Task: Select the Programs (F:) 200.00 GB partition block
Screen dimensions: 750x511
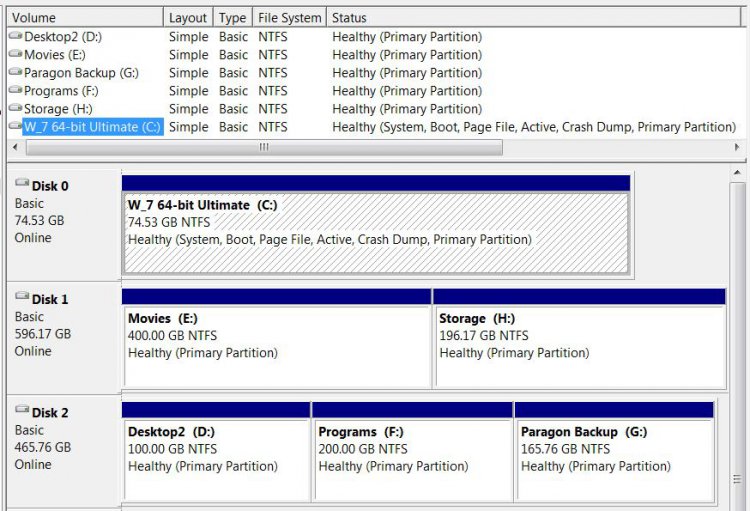Action: tap(412, 452)
